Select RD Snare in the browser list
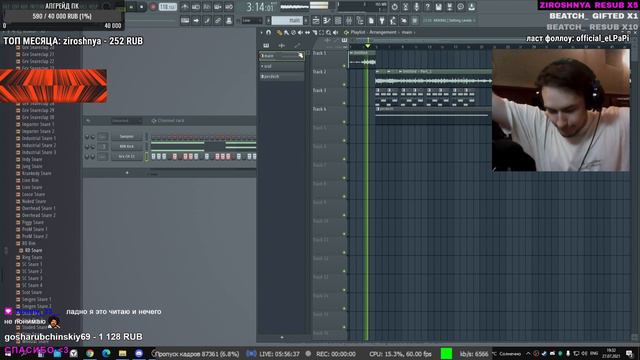The height and width of the screenshot is (360, 640). pyautogui.click(x=33, y=250)
